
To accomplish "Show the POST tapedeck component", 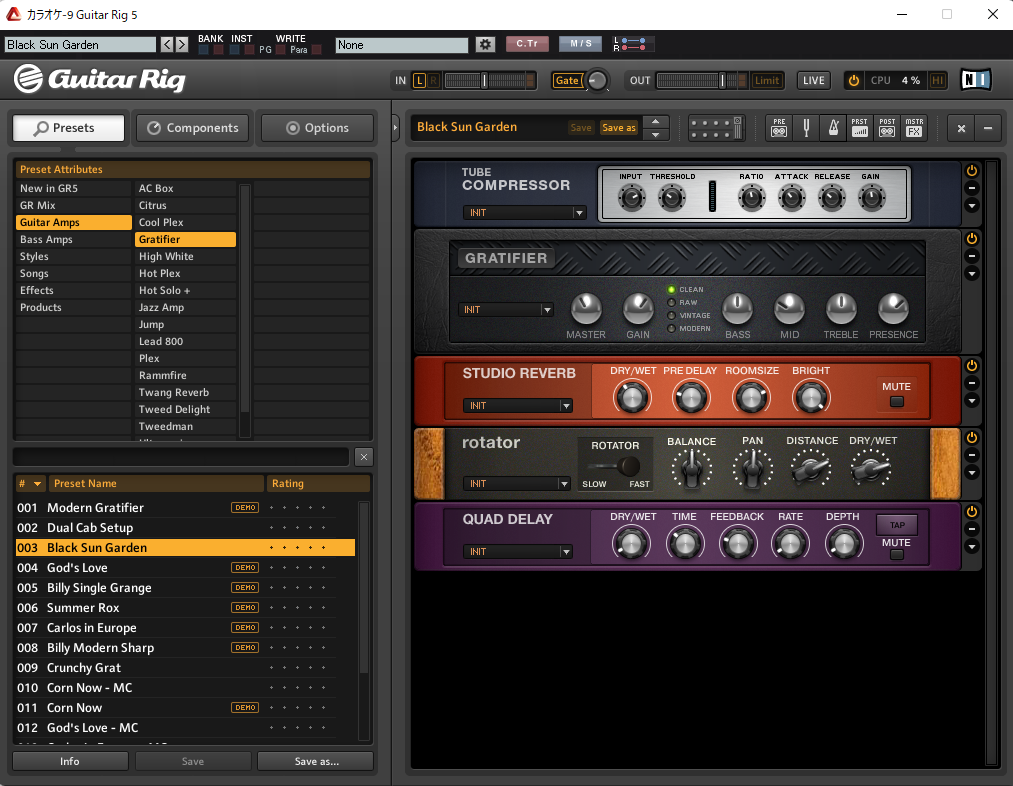I will pyautogui.click(x=887, y=128).
